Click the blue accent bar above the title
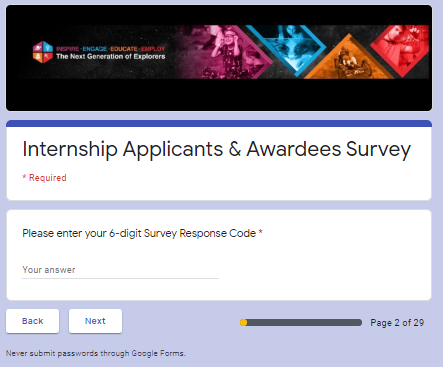Screen dimensions: 443x367 [219, 123]
